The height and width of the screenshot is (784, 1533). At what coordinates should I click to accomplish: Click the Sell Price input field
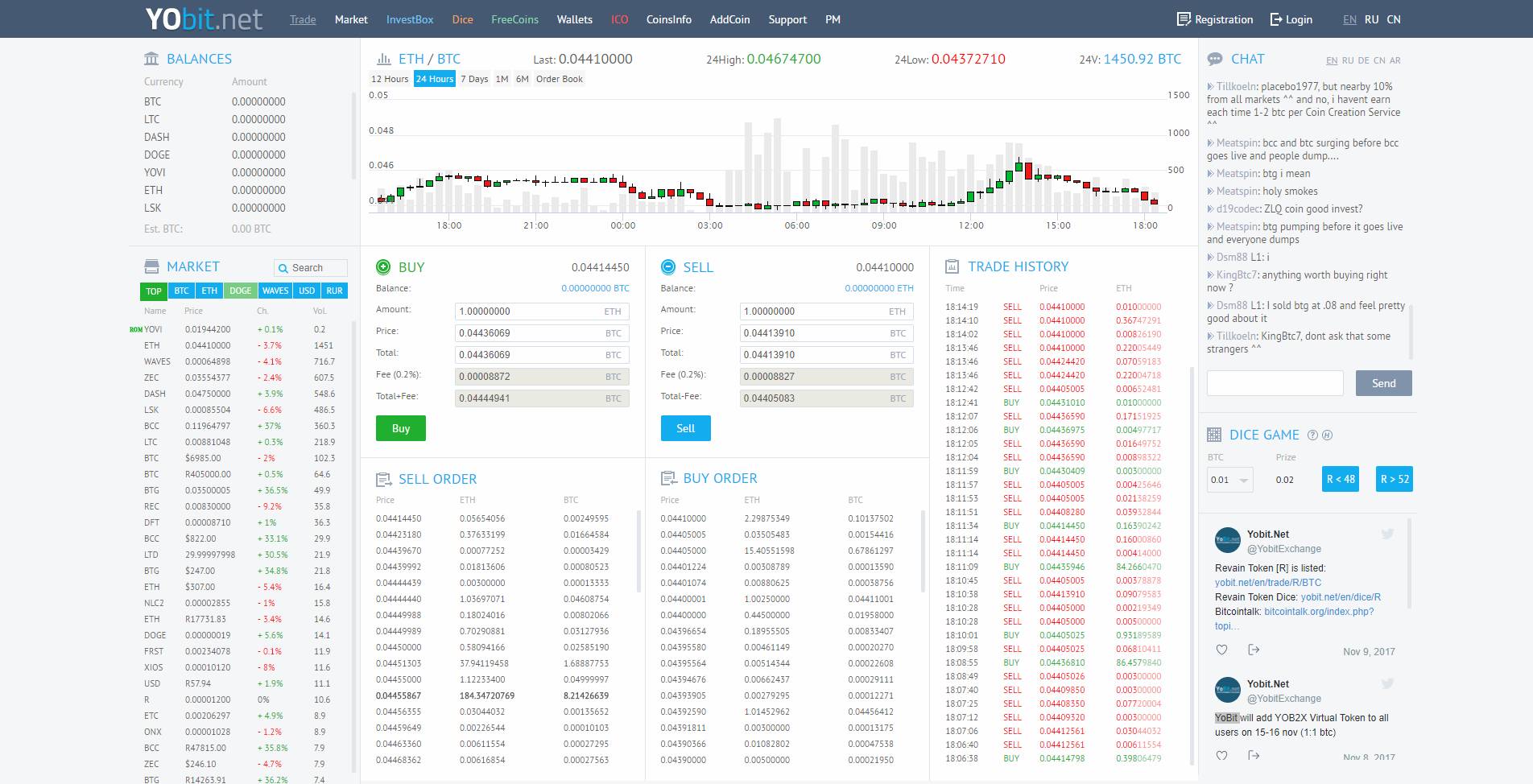[x=827, y=333]
